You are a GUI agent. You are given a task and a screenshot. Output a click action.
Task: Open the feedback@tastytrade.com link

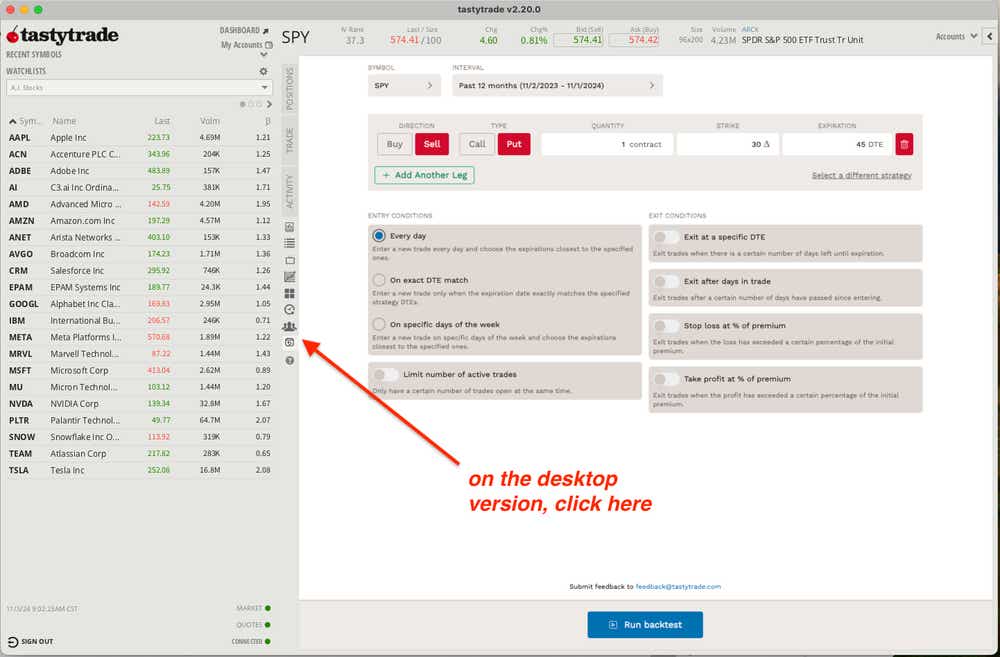click(x=678, y=586)
